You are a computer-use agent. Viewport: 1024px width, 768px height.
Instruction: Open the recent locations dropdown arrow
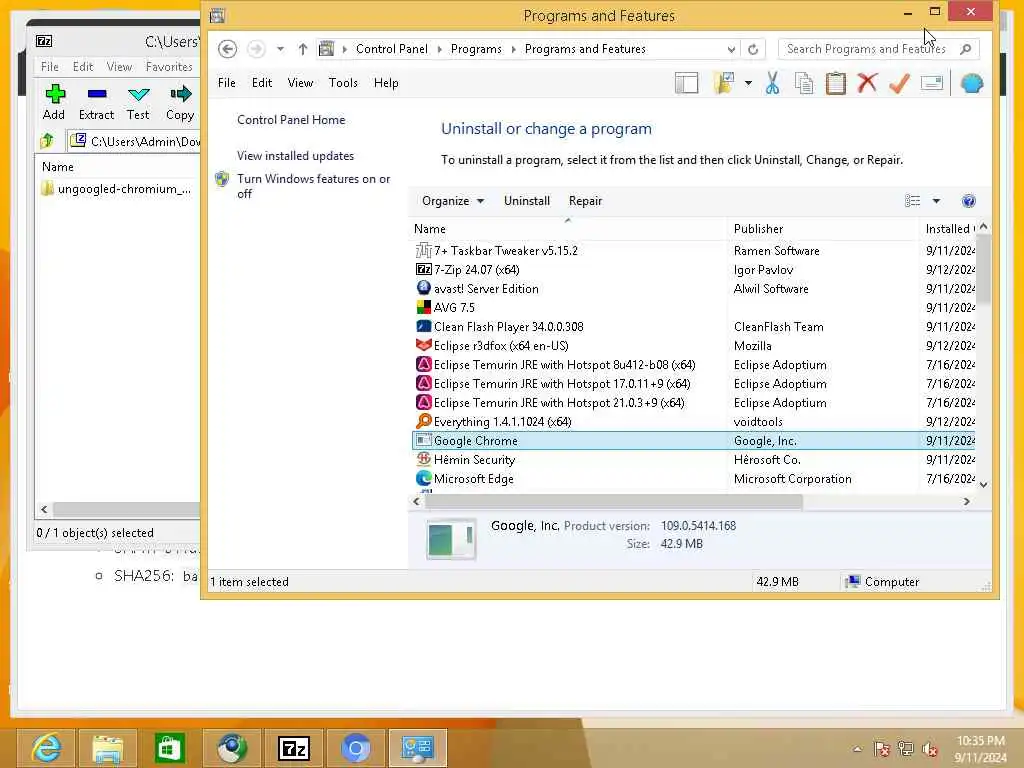click(280, 49)
